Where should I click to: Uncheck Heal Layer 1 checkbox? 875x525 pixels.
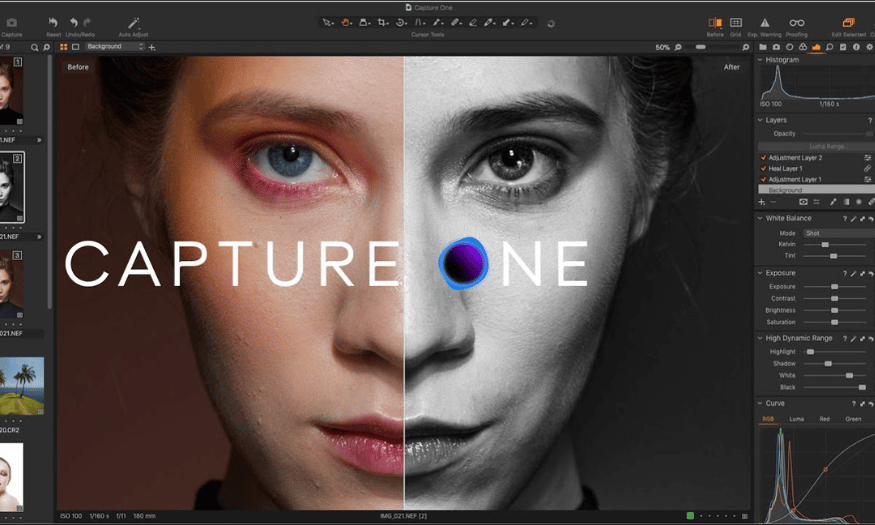763,168
